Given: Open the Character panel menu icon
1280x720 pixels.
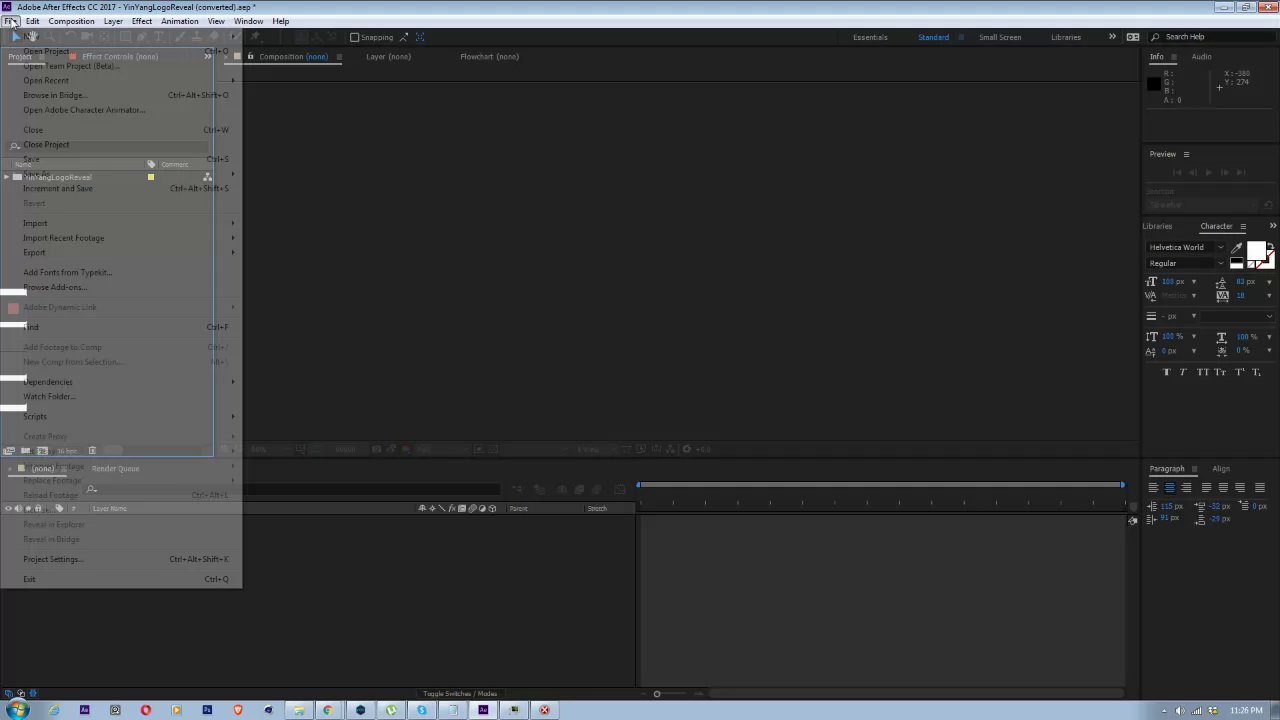Looking at the screenshot, I should 1243,226.
